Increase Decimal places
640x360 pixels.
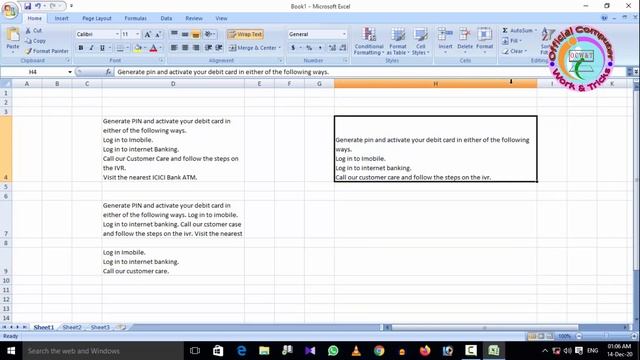332,48
